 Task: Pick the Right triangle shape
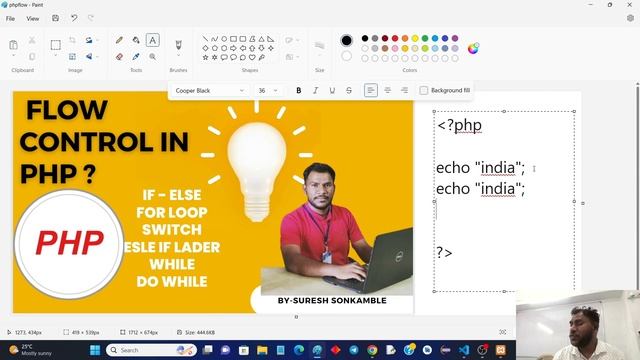point(271,39)
